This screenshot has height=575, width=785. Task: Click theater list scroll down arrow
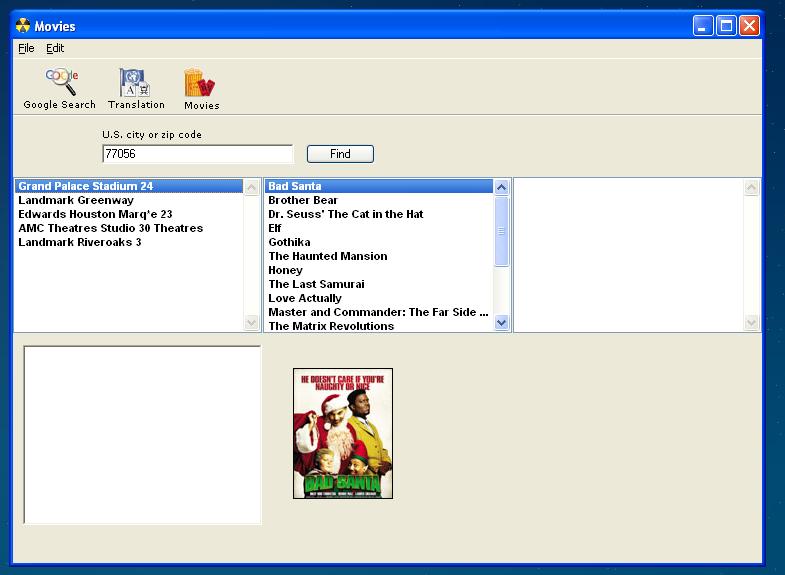click(251, 323)
